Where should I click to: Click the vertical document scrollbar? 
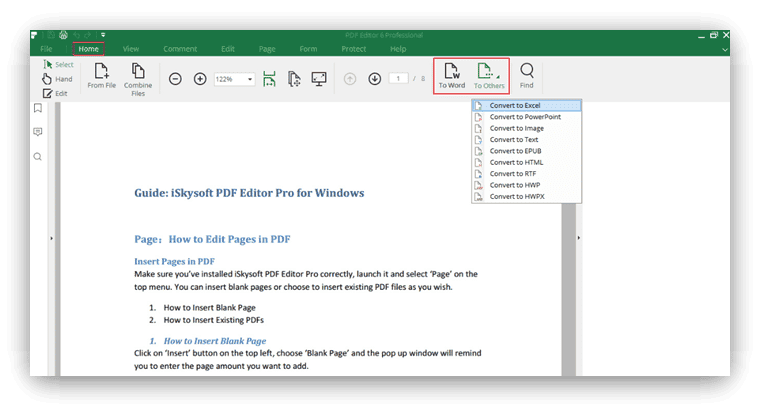[569, 289]
